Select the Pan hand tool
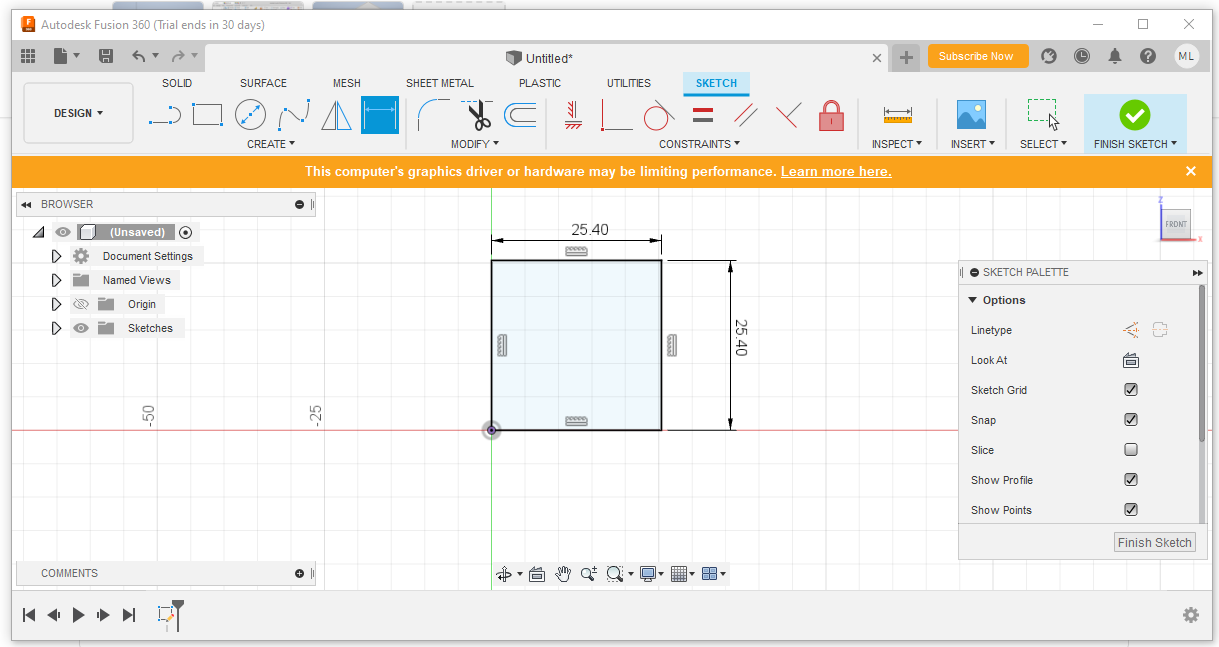The height and width of the screenshot is (647, 1219). pyautogui.click(x=563, y=574)
